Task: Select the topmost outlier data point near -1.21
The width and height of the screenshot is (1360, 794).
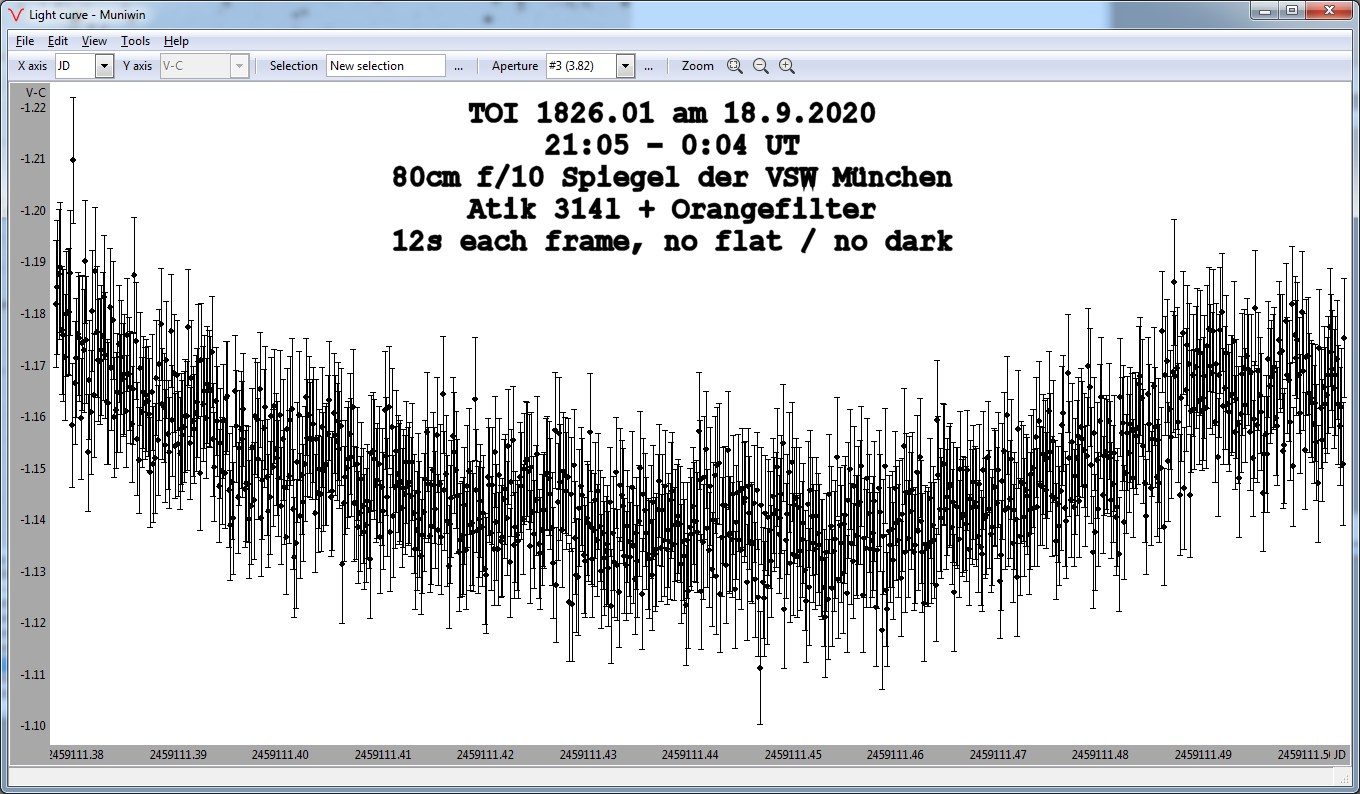Action: [73, 159]
